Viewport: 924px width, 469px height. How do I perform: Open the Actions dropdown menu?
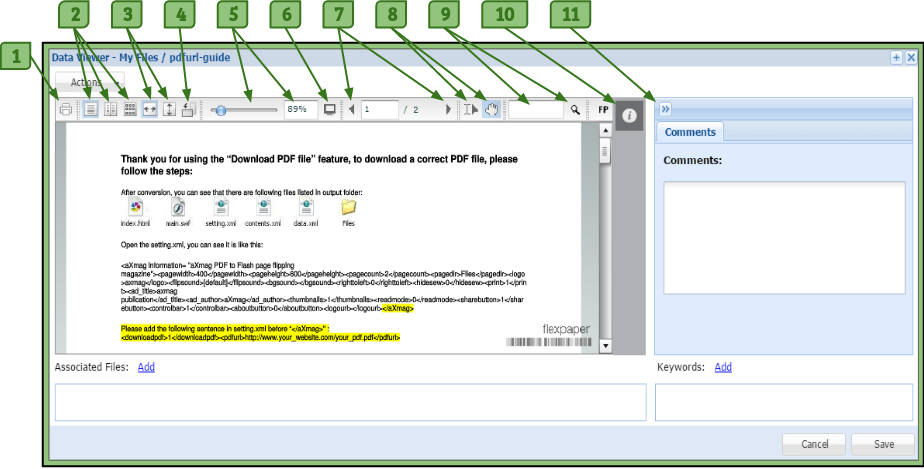point(90,82)
